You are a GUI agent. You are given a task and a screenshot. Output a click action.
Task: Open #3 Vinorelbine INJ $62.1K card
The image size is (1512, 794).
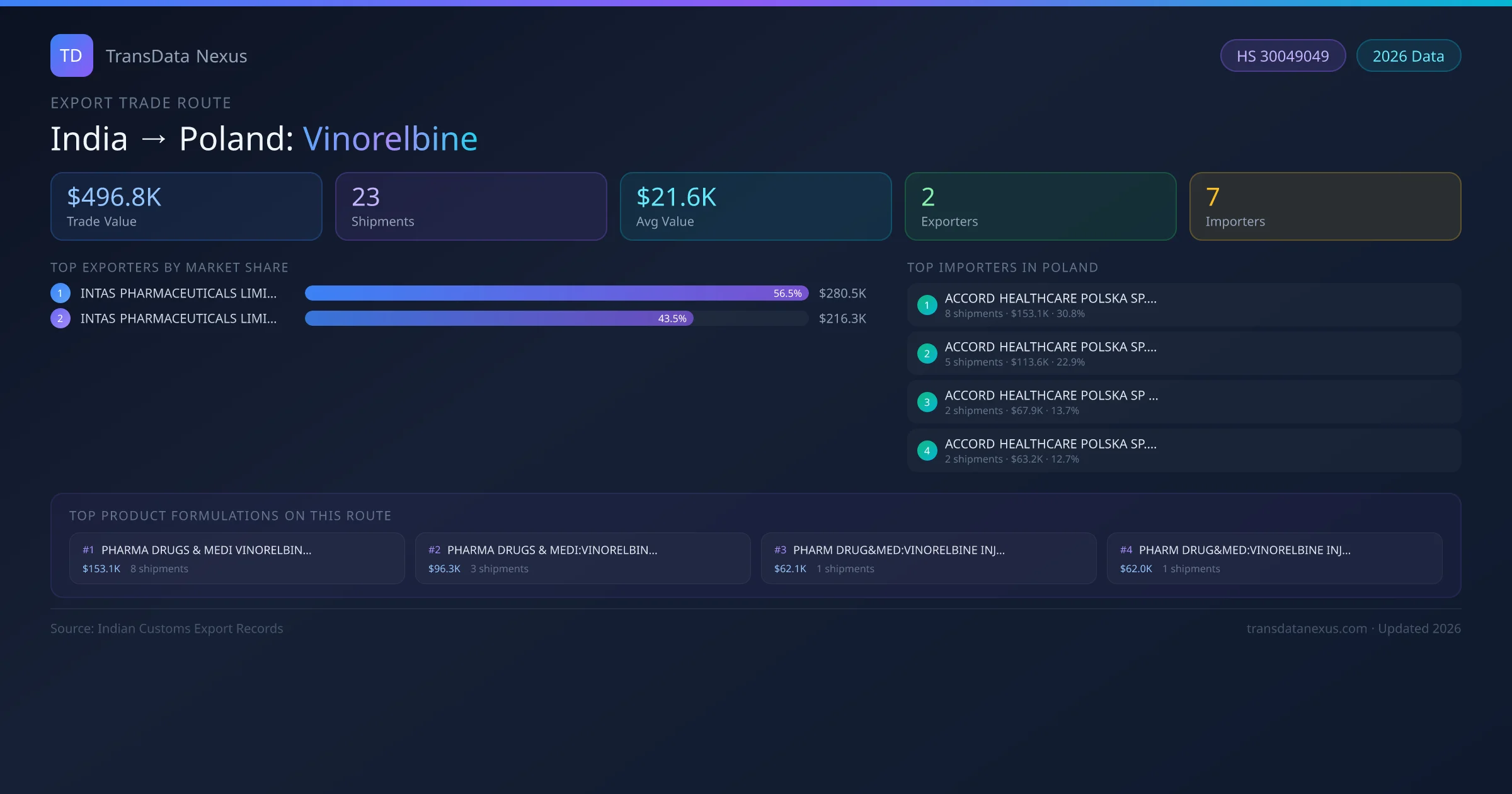tap(928, 558)
